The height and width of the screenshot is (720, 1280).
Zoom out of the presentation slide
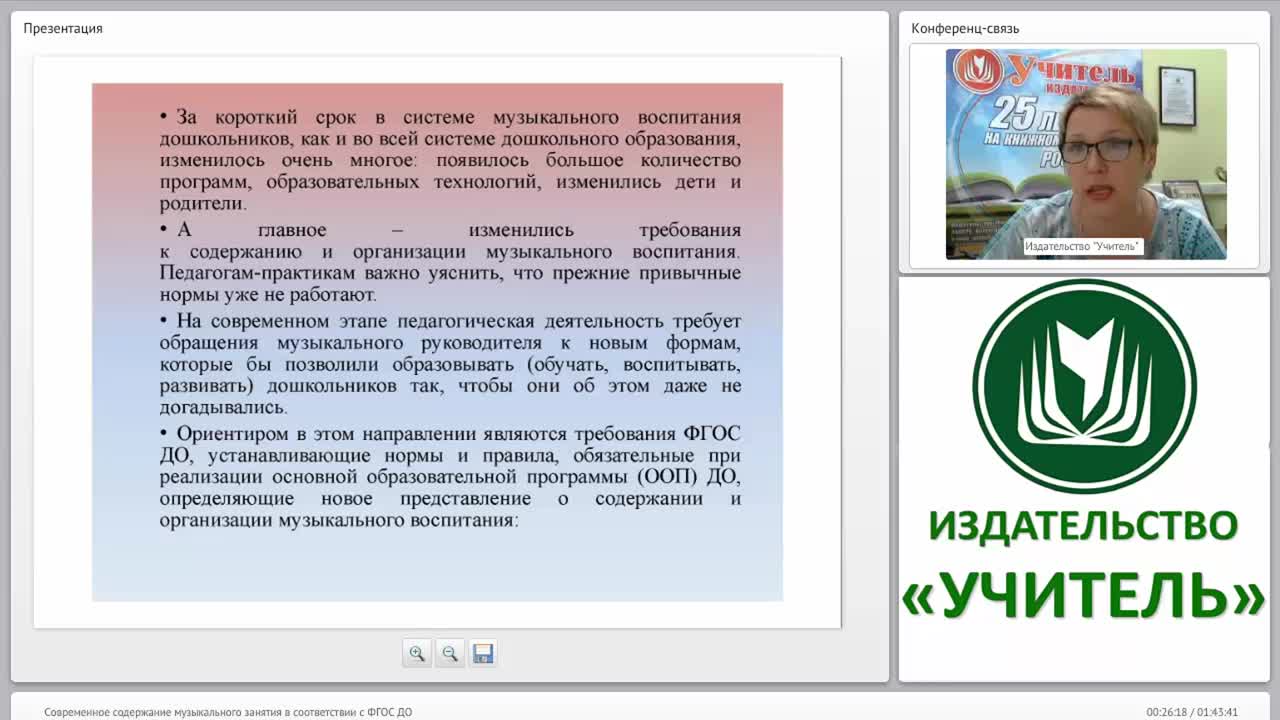pos(450,653)
